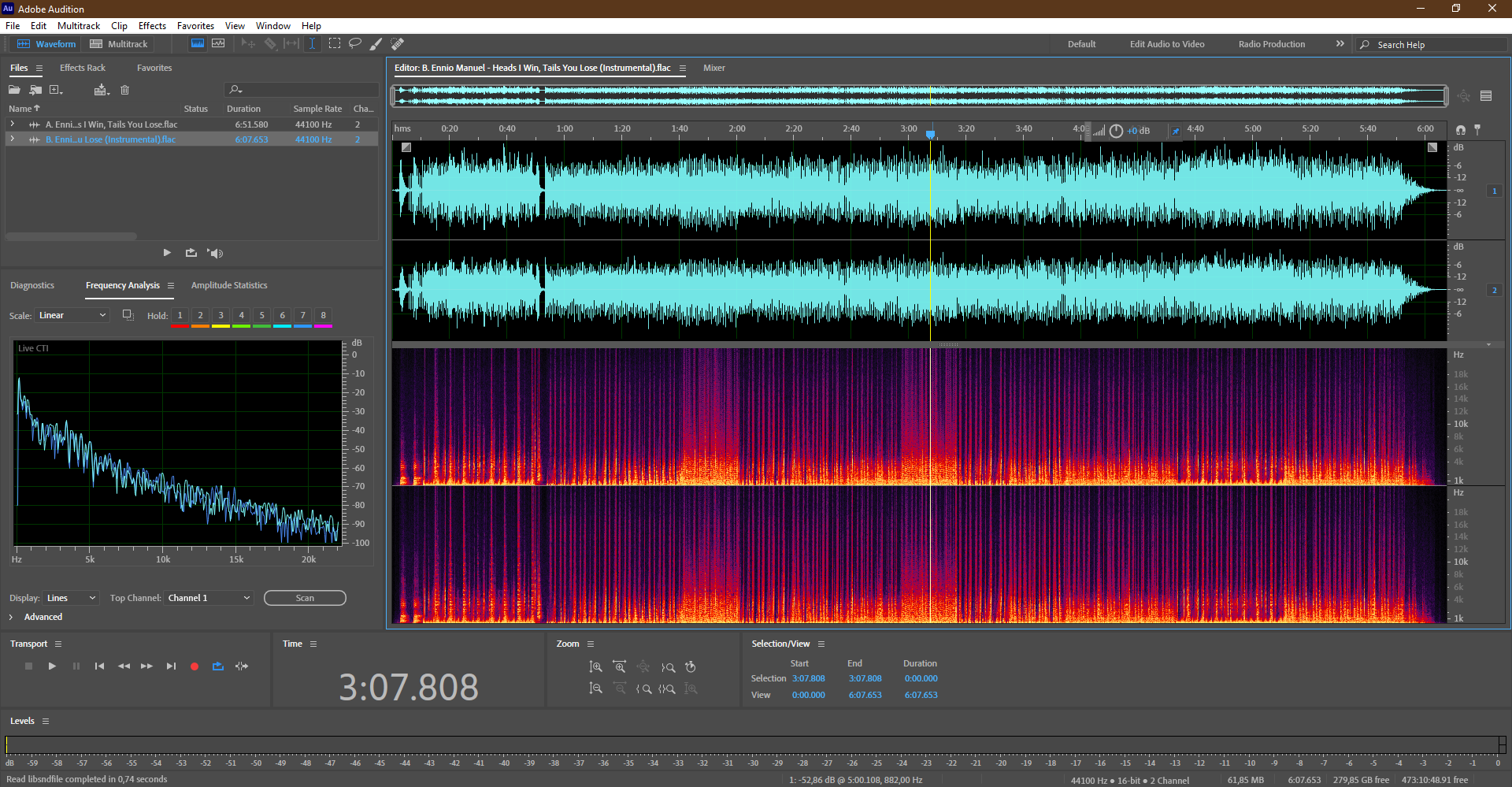Open the Effects menu
Screen dimensions: 1512x787
coord(152,26)
